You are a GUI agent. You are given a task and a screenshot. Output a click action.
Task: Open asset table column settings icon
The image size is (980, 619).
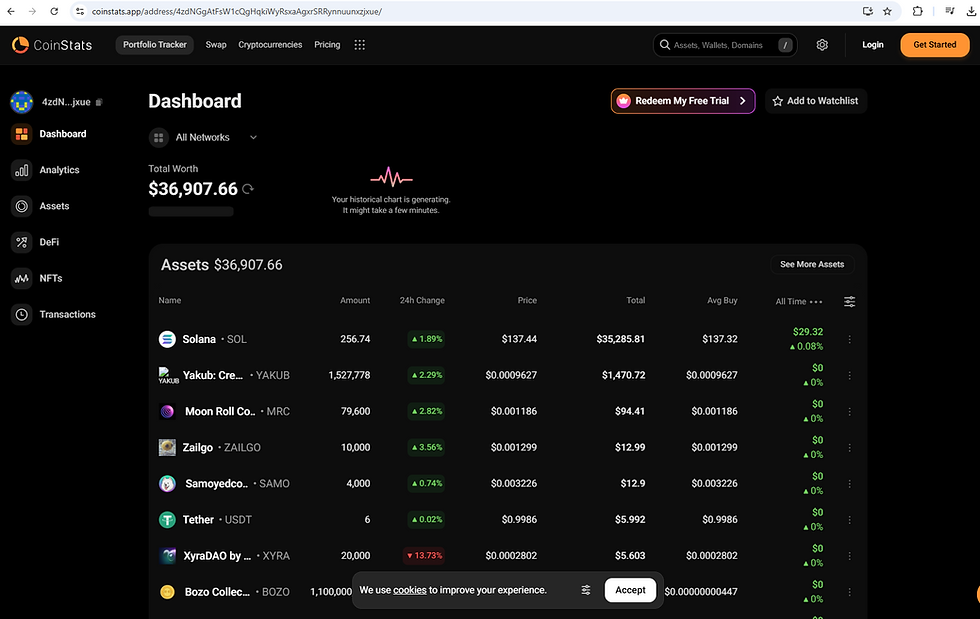click(x=849, y=302)
